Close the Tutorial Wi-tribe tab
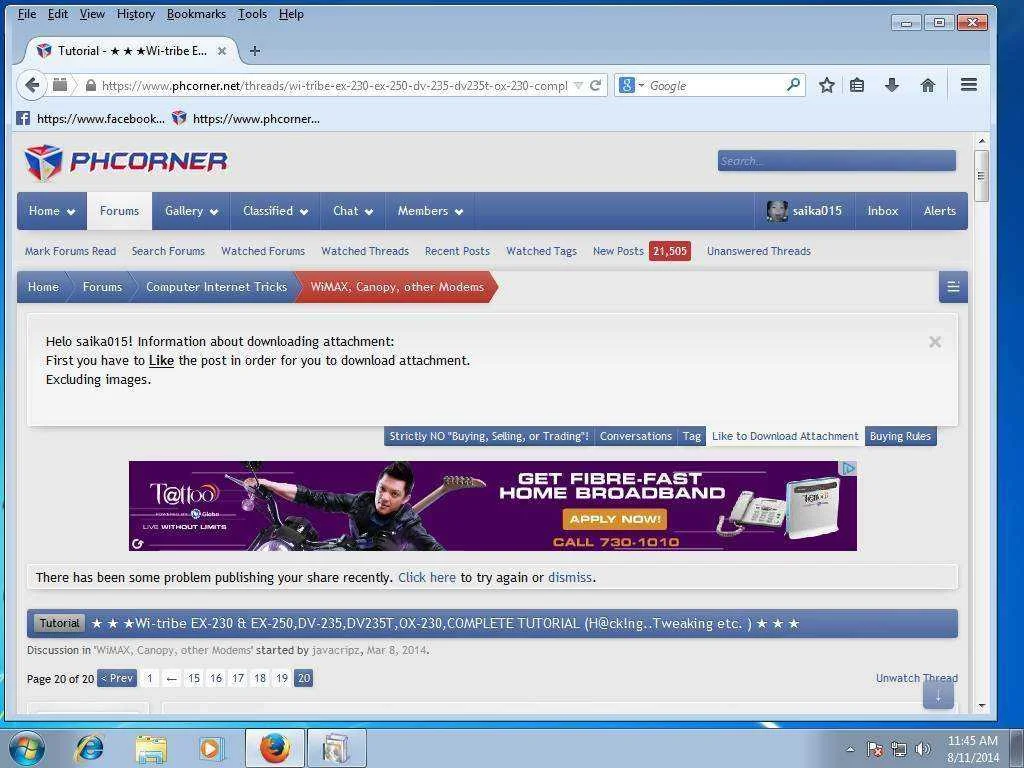This screenshot has width=1024, height=768. click(222, 51)
